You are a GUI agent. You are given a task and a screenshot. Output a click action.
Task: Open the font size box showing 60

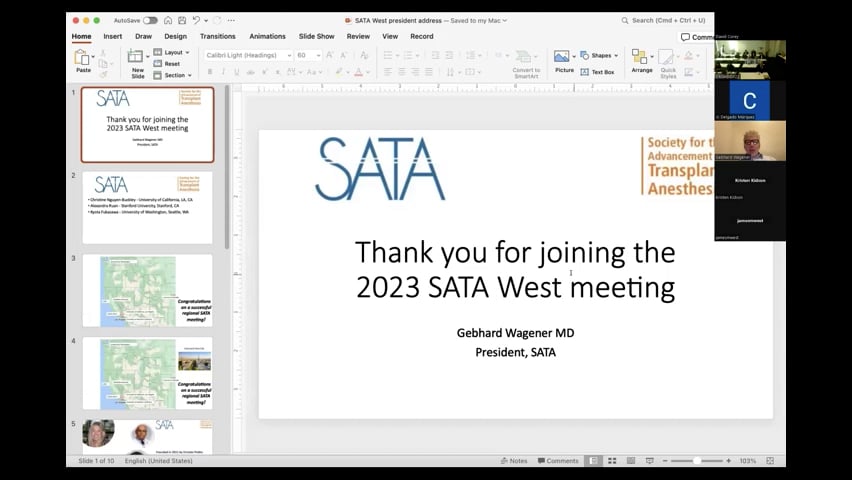point(309,55)
